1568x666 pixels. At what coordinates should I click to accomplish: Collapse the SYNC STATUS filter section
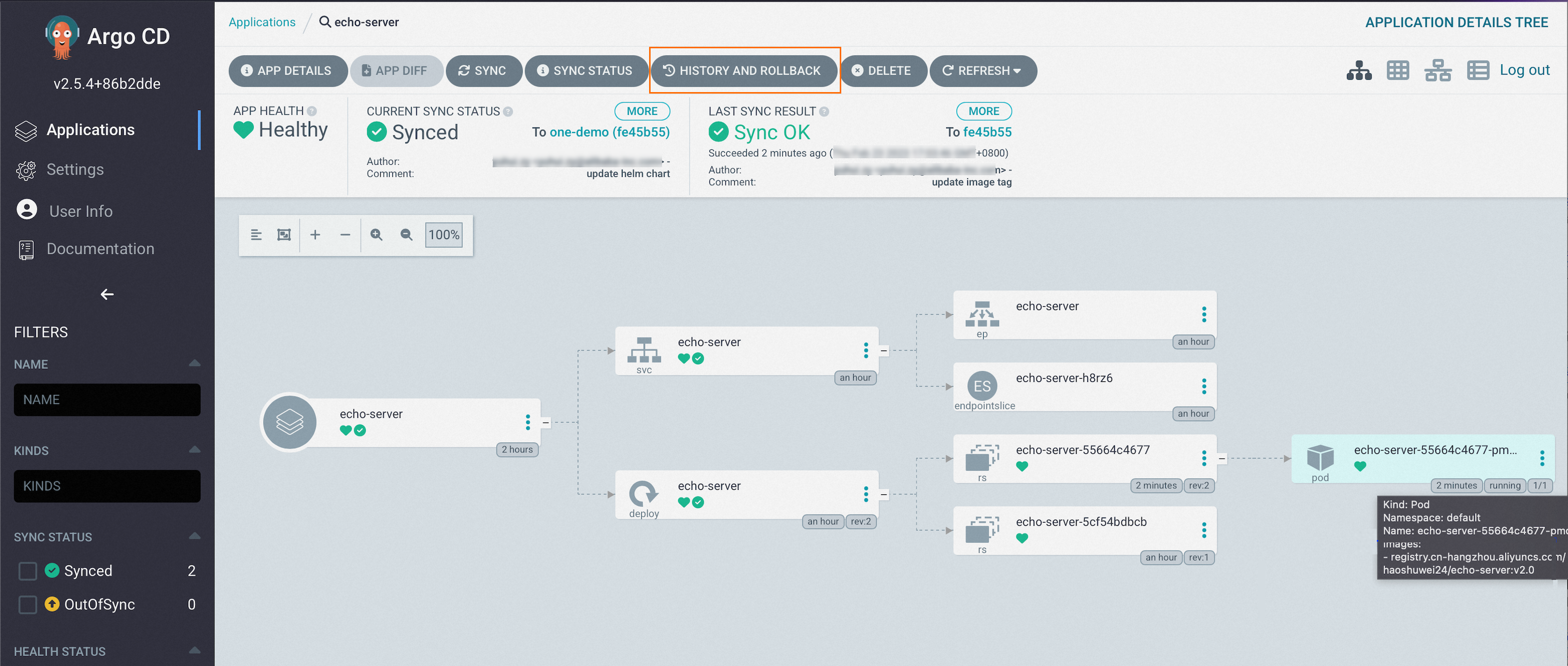[194, 537]
